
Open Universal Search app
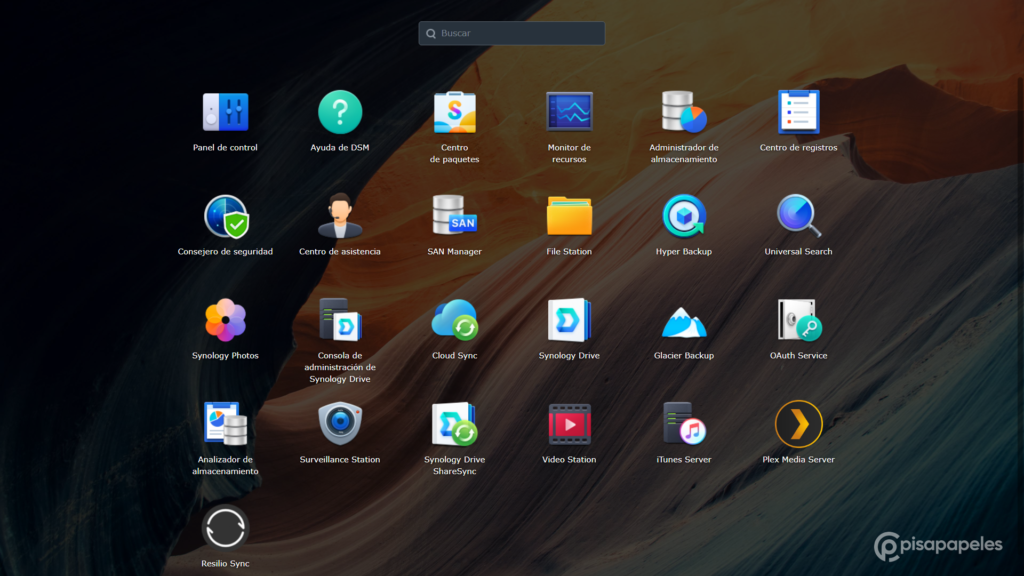[798, 216]
